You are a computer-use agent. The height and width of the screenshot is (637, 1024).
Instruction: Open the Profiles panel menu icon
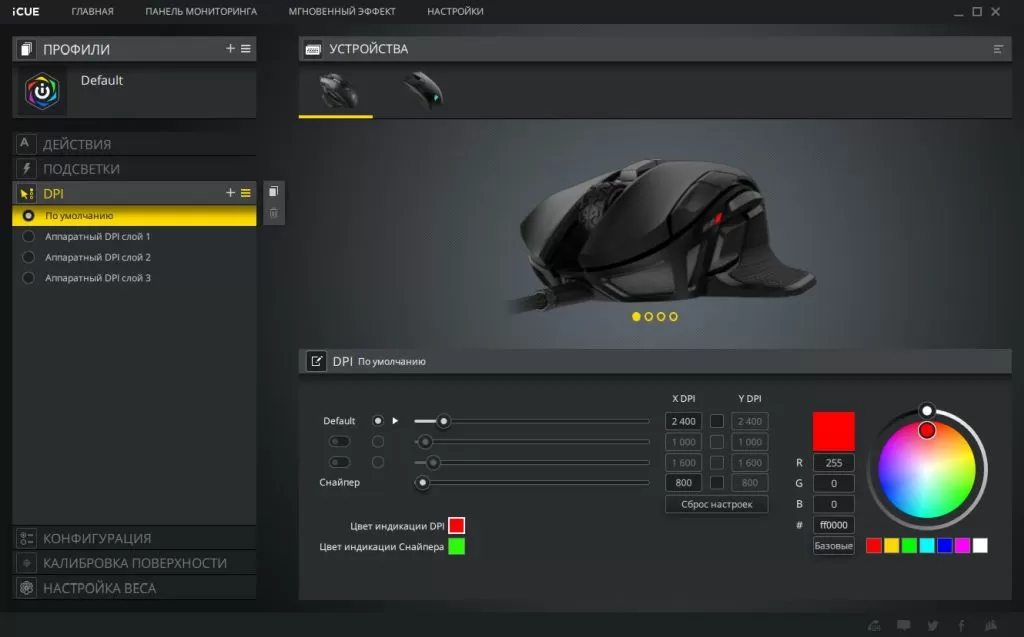point(246,48)
